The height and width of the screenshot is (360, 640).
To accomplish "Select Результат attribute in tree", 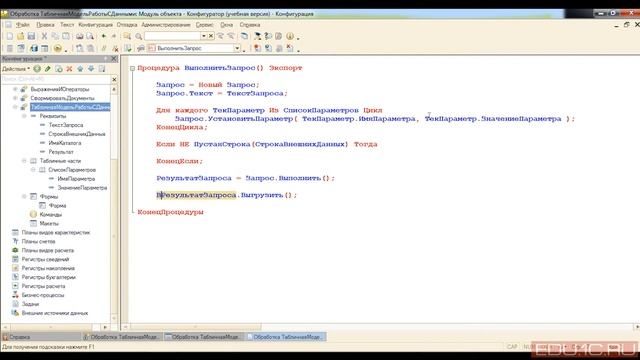I will click(x=61, y=152).
